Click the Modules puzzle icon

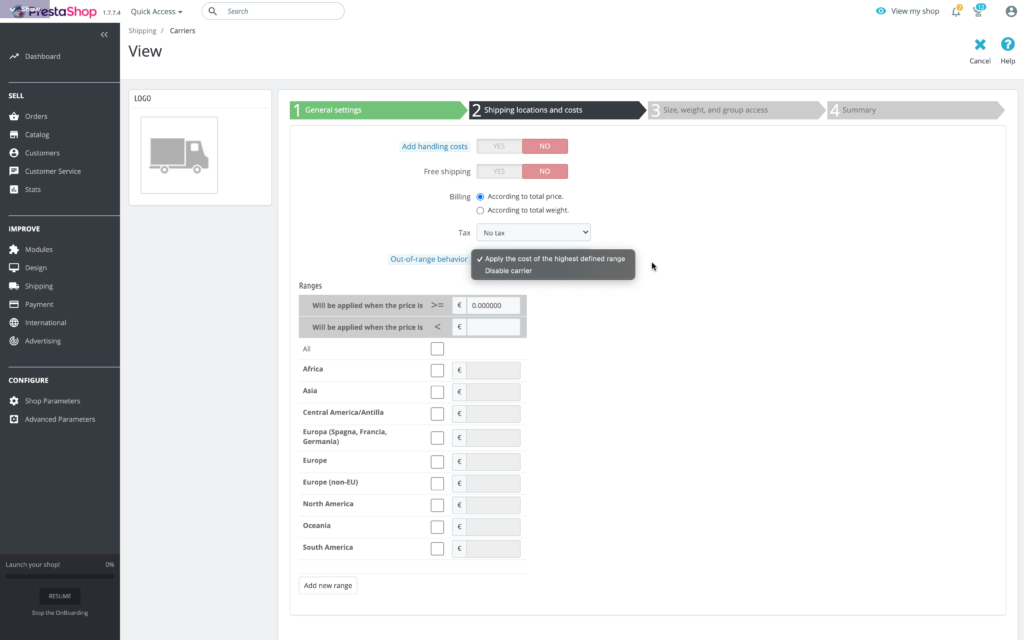click(14, 249)
